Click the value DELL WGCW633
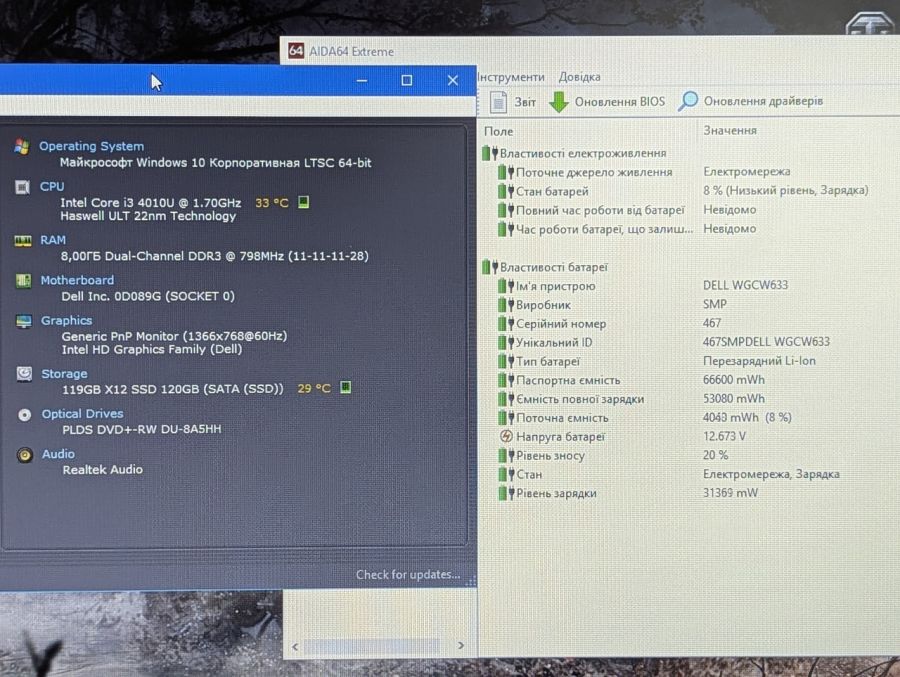Image resolution: width=900 pixels, height=677 pixels. click(x=745, y=285)
